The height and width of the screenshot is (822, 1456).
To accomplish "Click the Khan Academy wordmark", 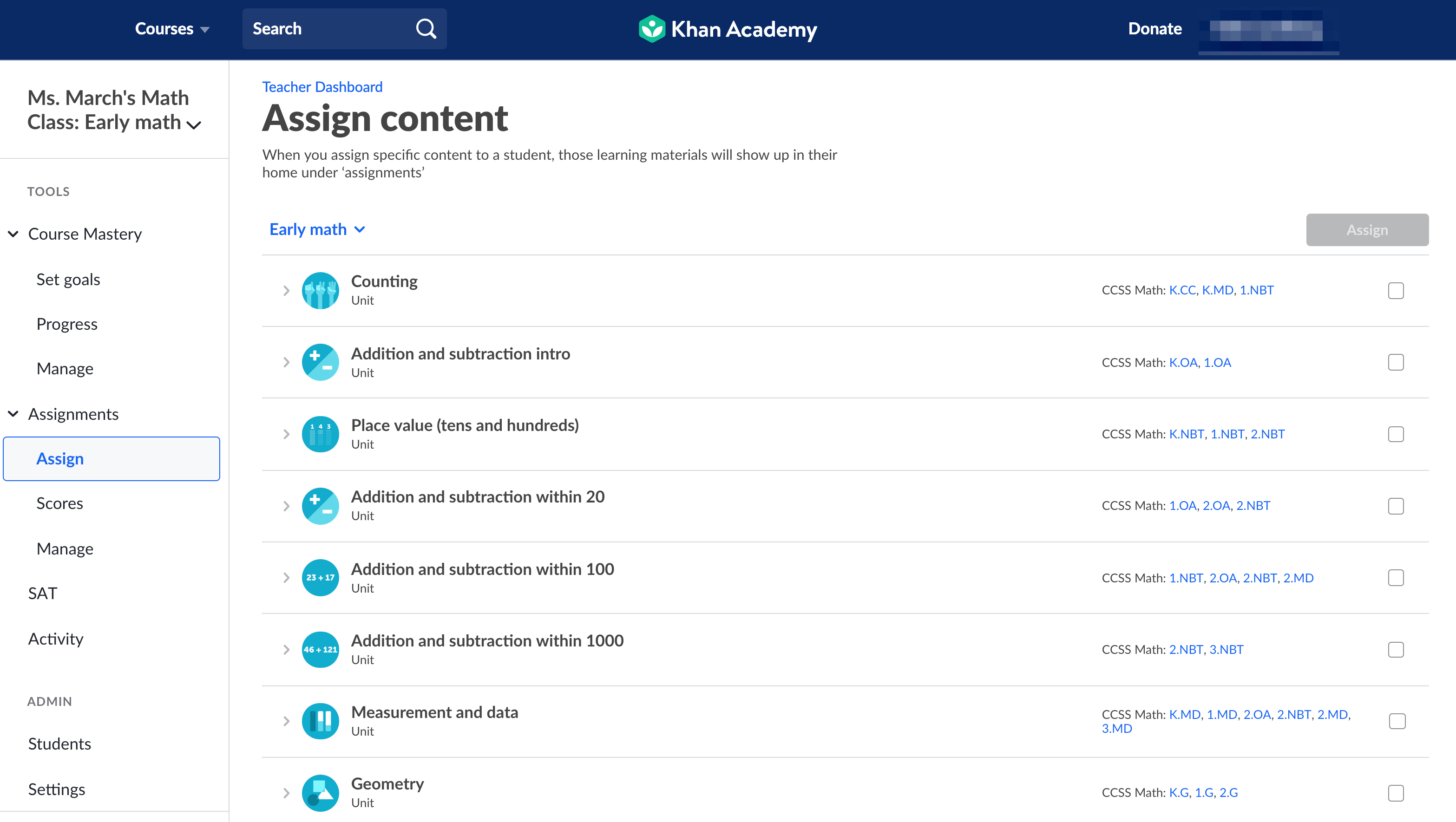I will click(x=744, y=29).
